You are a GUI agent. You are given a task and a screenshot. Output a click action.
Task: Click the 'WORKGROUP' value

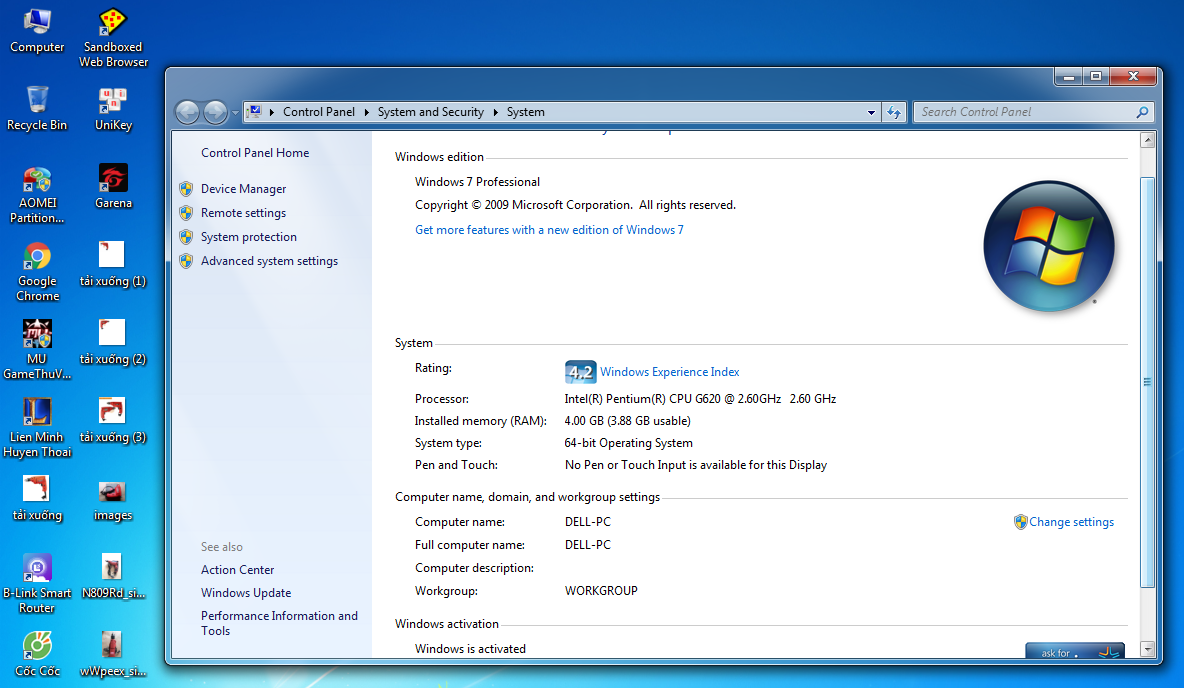[601, 591]
